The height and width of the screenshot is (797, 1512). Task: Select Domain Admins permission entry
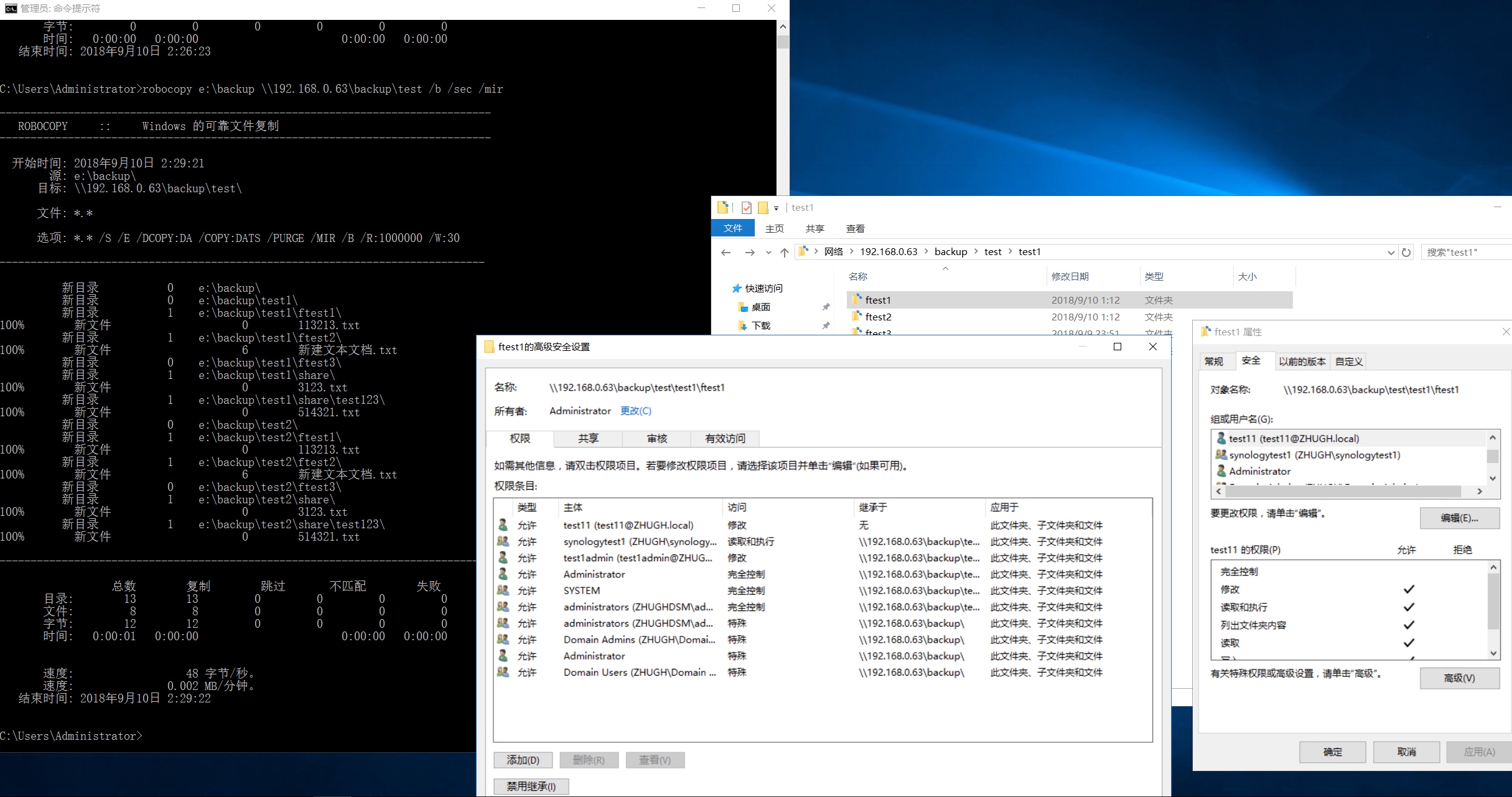coord(823,640)
